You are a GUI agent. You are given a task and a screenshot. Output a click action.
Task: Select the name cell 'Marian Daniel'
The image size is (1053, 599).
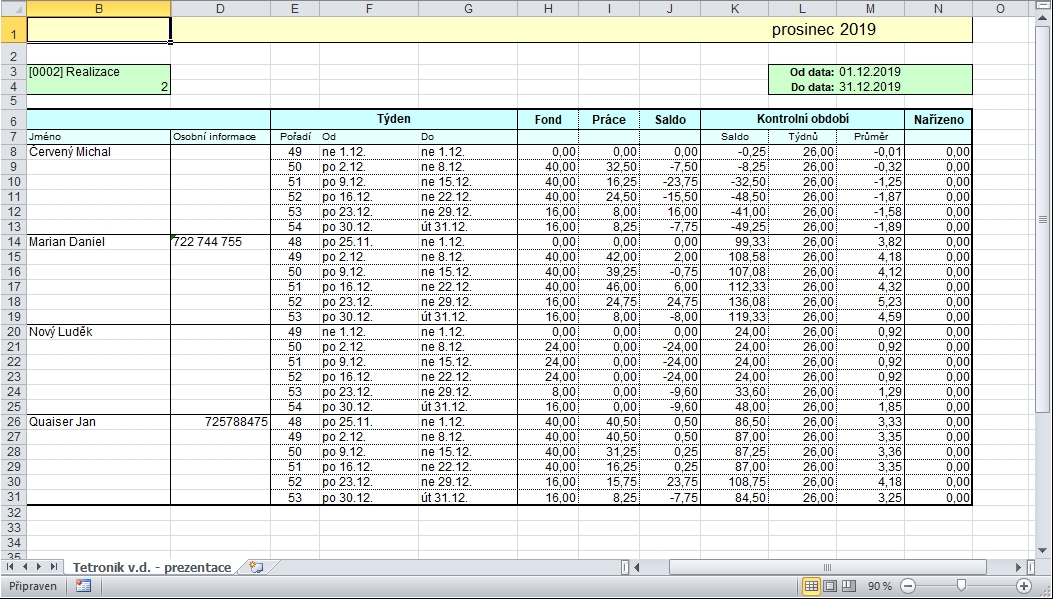[99, 242]
